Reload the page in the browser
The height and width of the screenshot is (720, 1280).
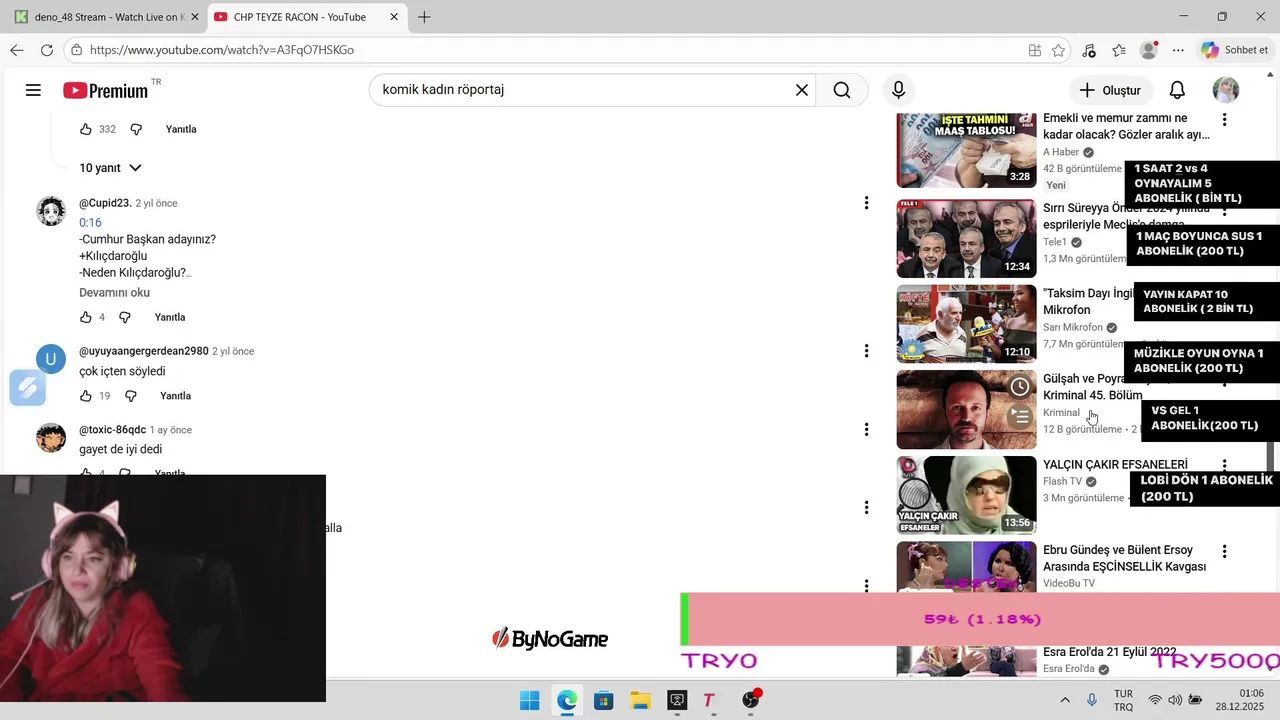pyautogui.click(x=47, y=50)
